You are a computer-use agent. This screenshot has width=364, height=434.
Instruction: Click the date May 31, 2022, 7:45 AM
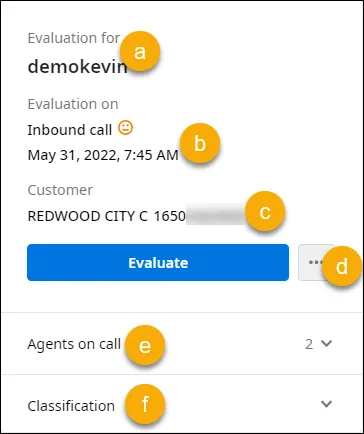click(103, 155)
